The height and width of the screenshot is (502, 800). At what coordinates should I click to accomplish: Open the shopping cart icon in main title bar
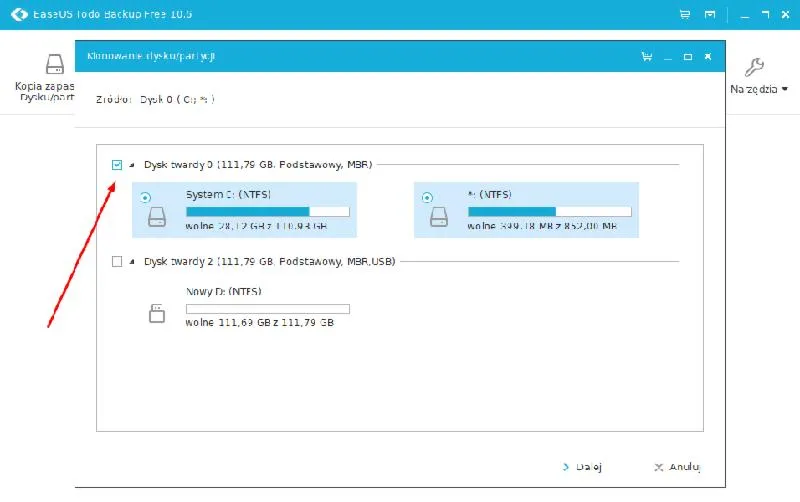pos(685,15)
